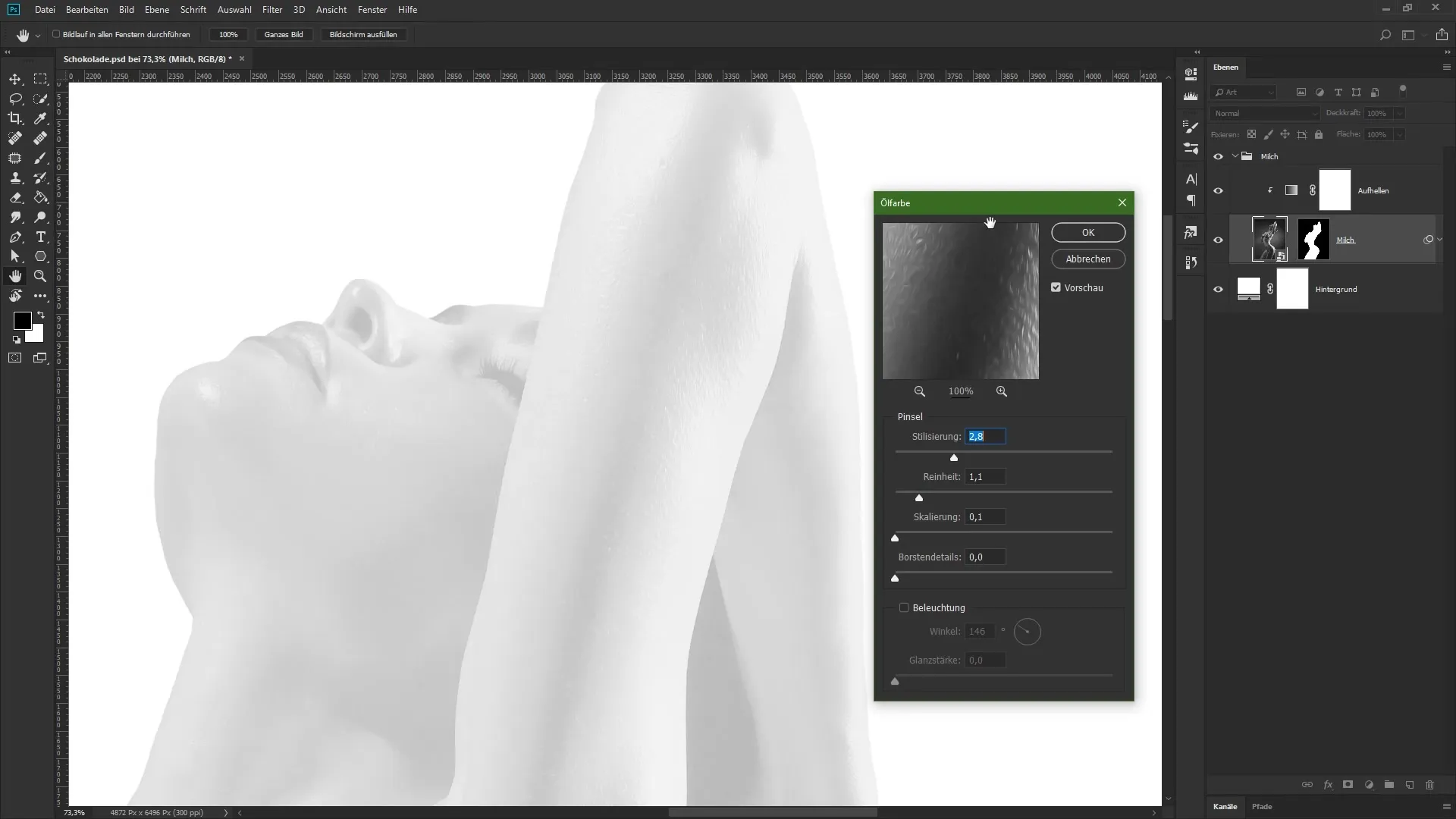
Task: Select the Clone Stamp tool
Action: pos(15,177)
